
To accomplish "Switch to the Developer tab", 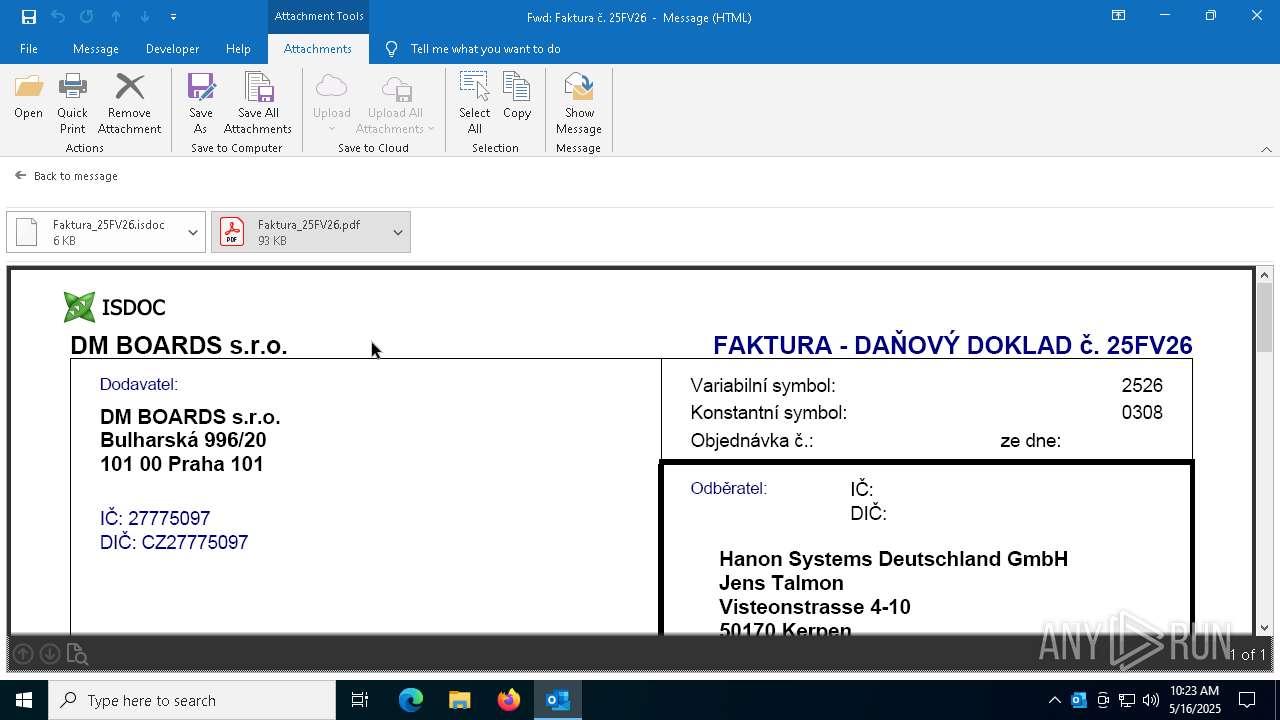I will [x=172, y=49].
